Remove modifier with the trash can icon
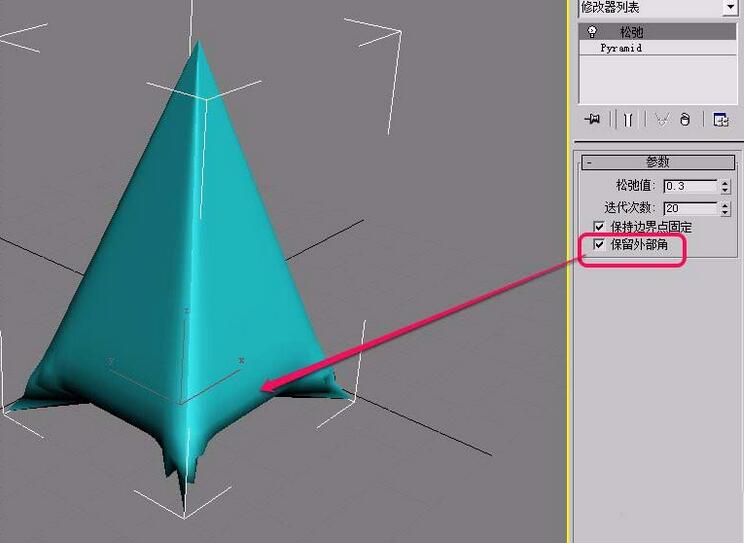The width and height of the screenshot is (744, 543). tap(685, 120)
